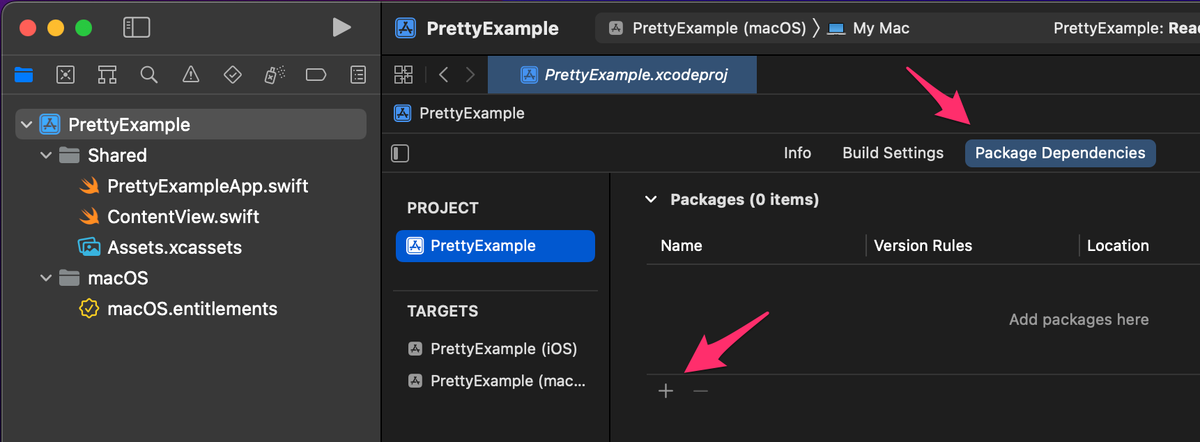Toggle the project and targets list sidebar
The image size is (1200, 442).
point(400,153)
